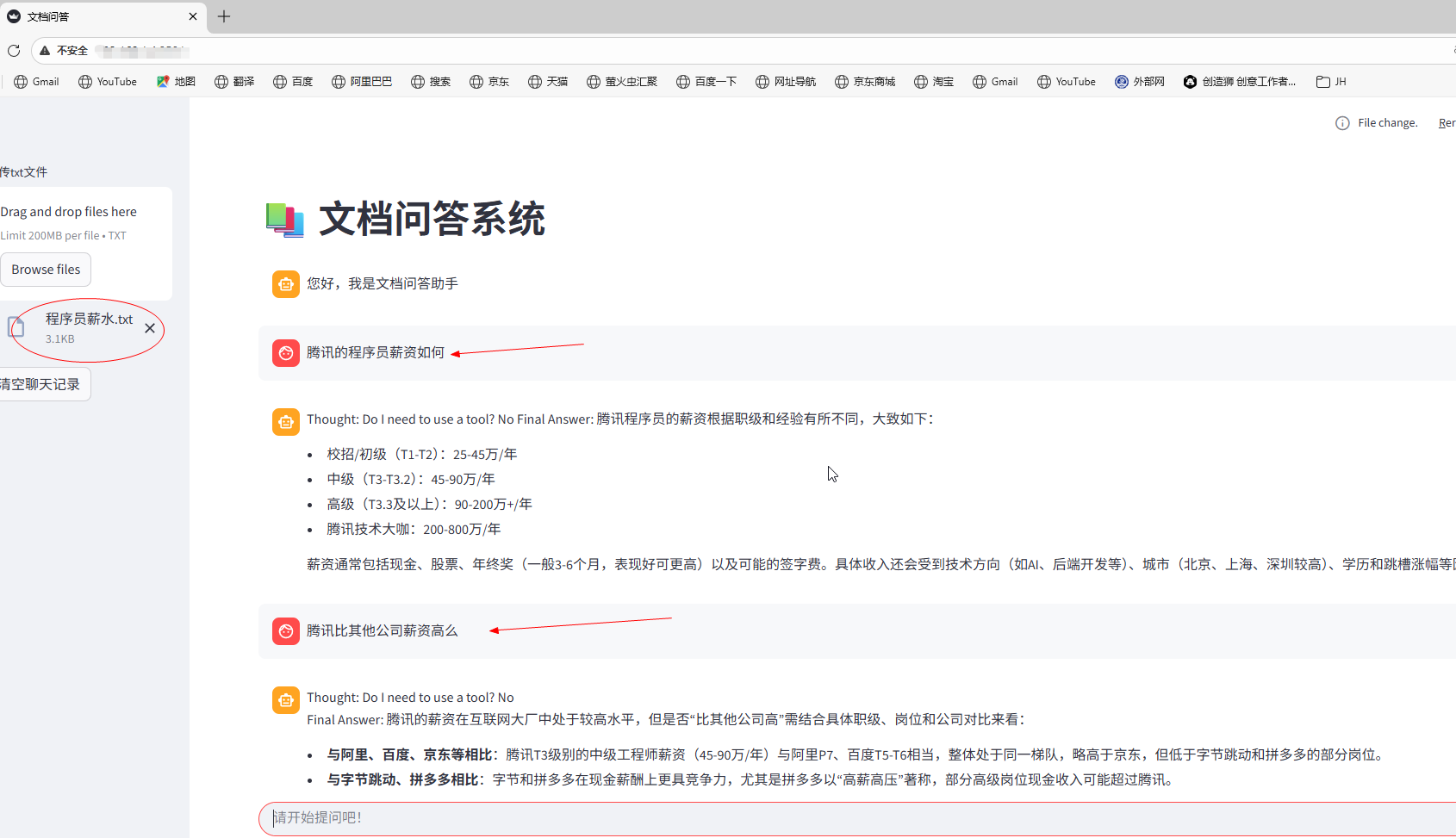This screenshot has width=1456, height=838.
Task: Click the browser reload icon
Action: coord(14,51)
